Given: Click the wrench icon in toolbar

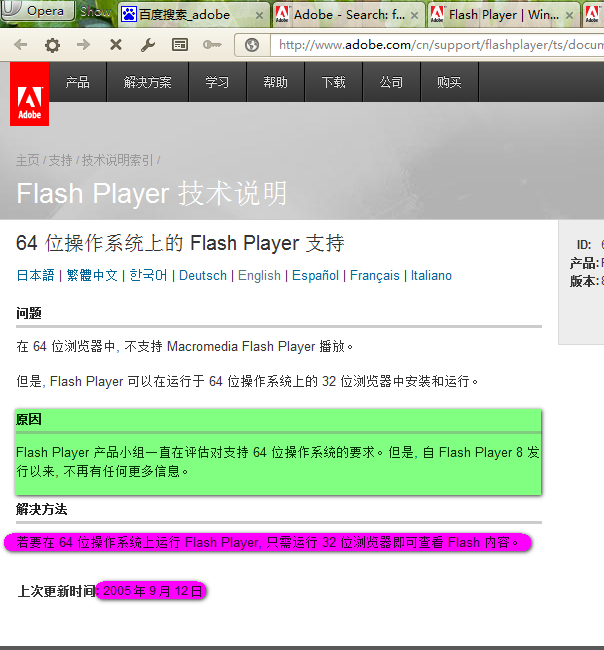Looking at the screenshot, I should [148, 45].
